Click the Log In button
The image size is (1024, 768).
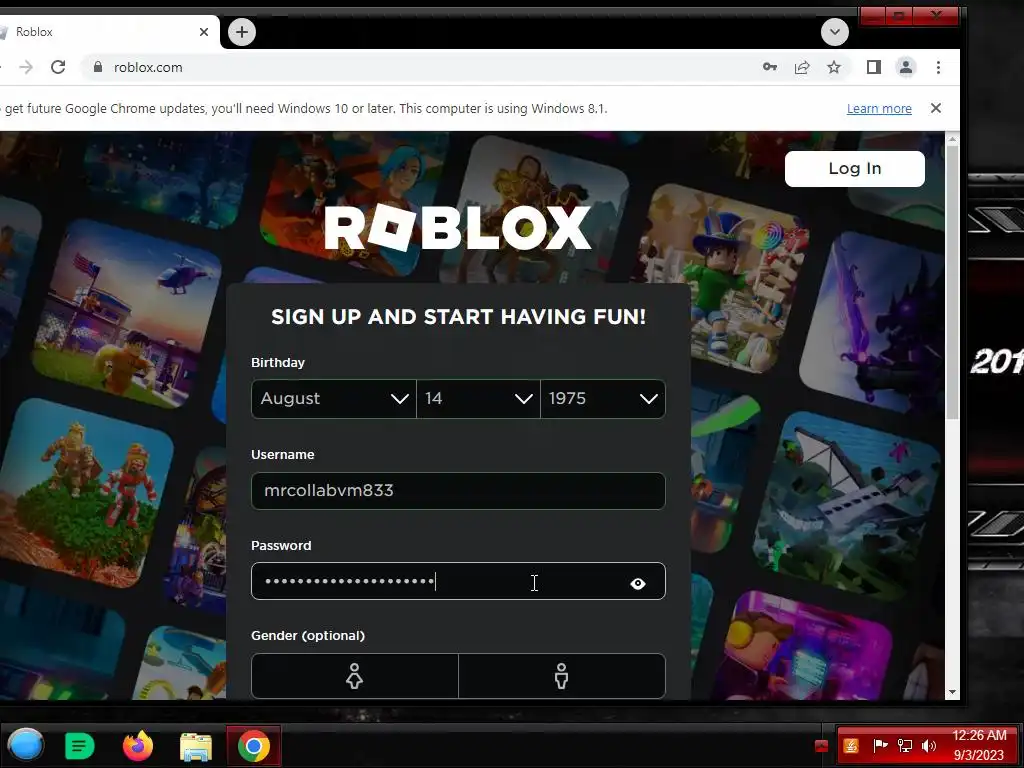(x=854, y=168)
